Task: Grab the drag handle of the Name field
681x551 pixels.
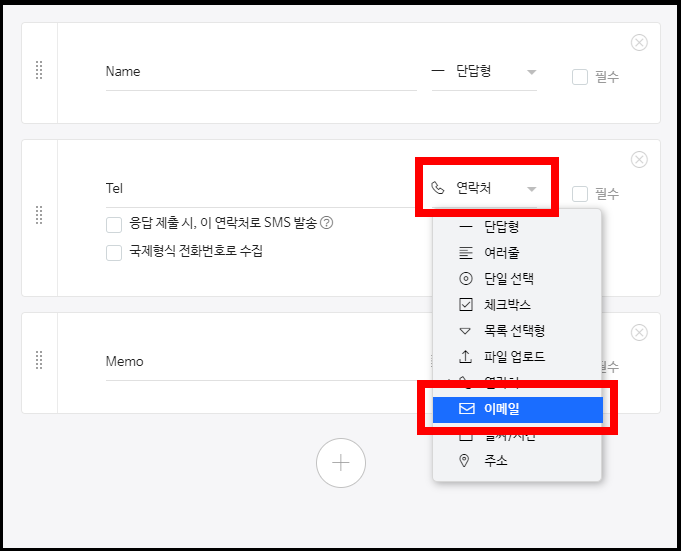Action: pyautogui.click(x=39, y=70)
